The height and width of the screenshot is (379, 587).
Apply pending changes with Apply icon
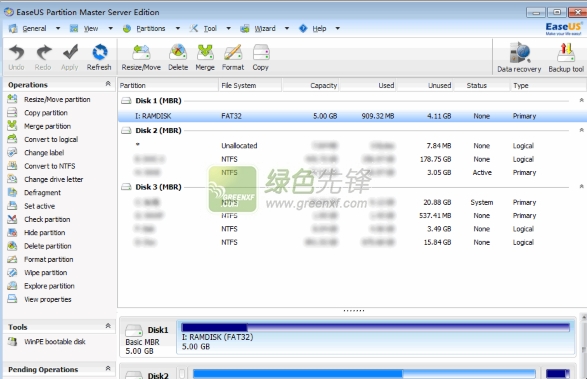[x=70, y=57]
